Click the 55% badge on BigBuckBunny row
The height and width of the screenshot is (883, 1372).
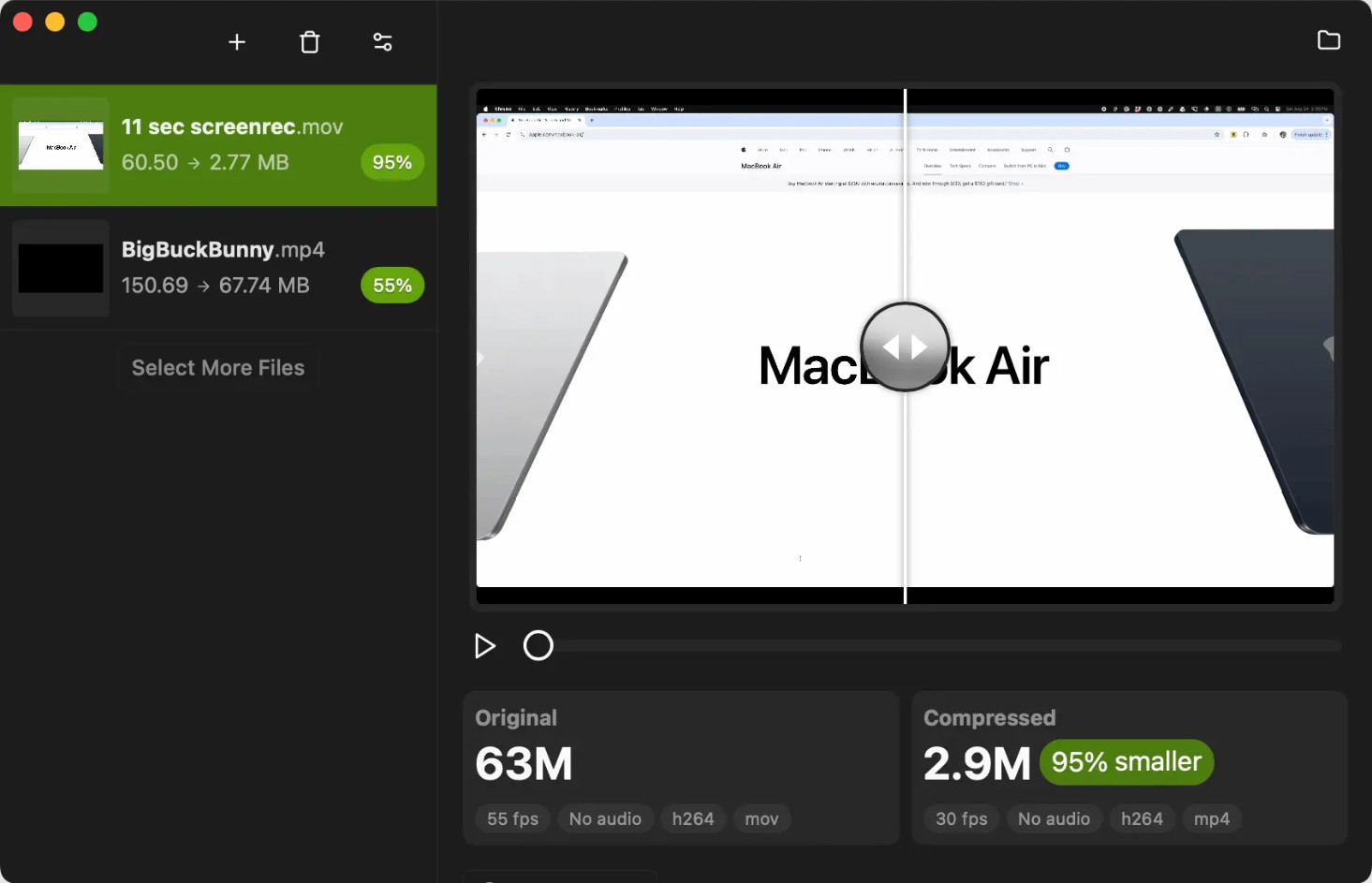[x=392, y=286]
